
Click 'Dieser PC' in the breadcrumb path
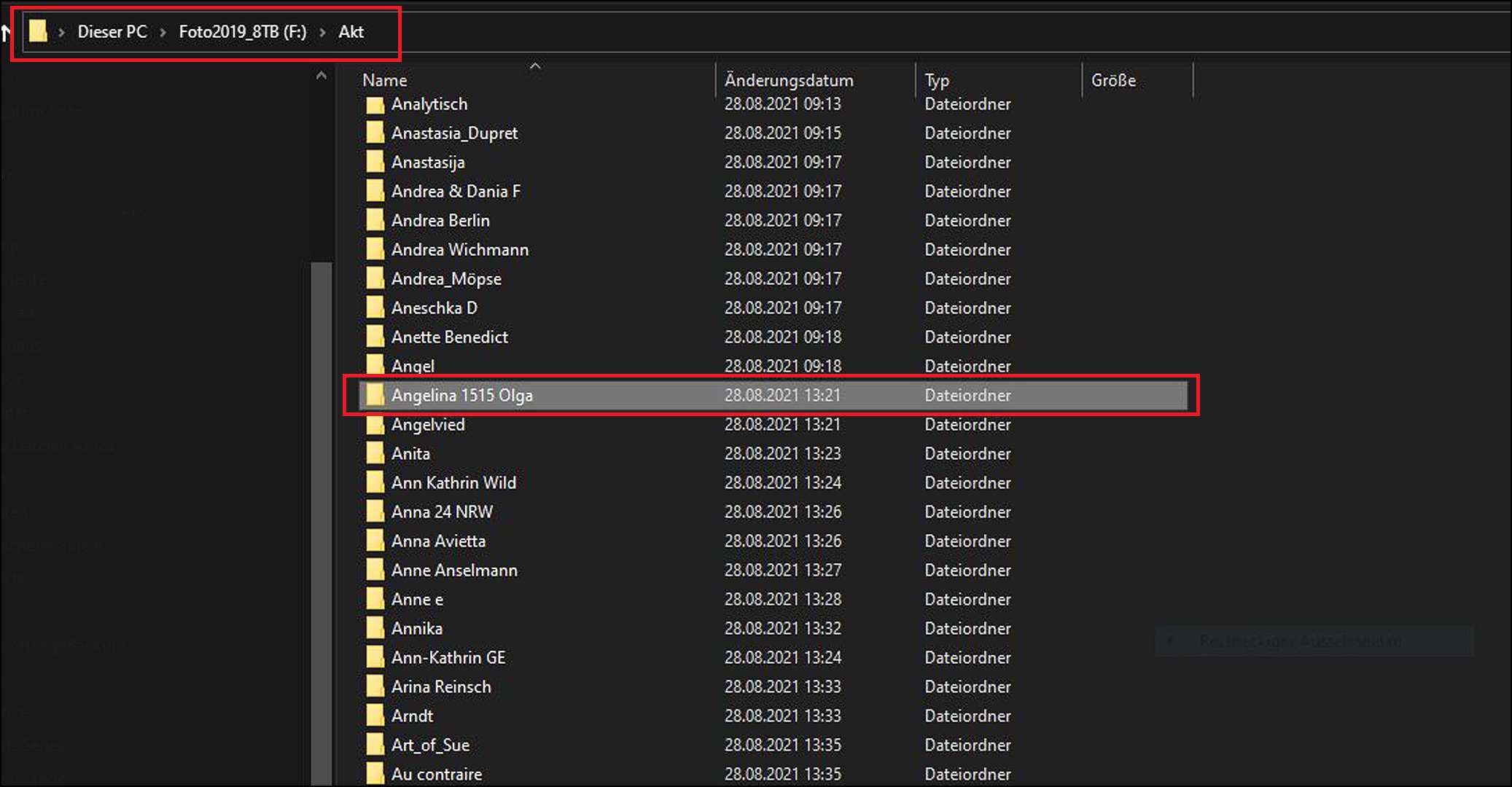point(112,32)
